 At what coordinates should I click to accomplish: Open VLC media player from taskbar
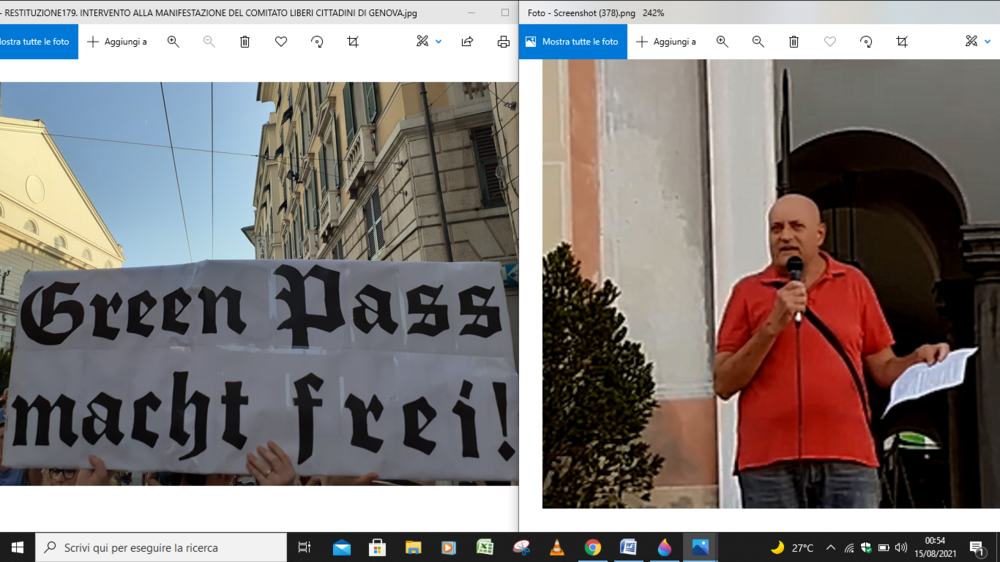pyautogui.click(x=557, y=547)
